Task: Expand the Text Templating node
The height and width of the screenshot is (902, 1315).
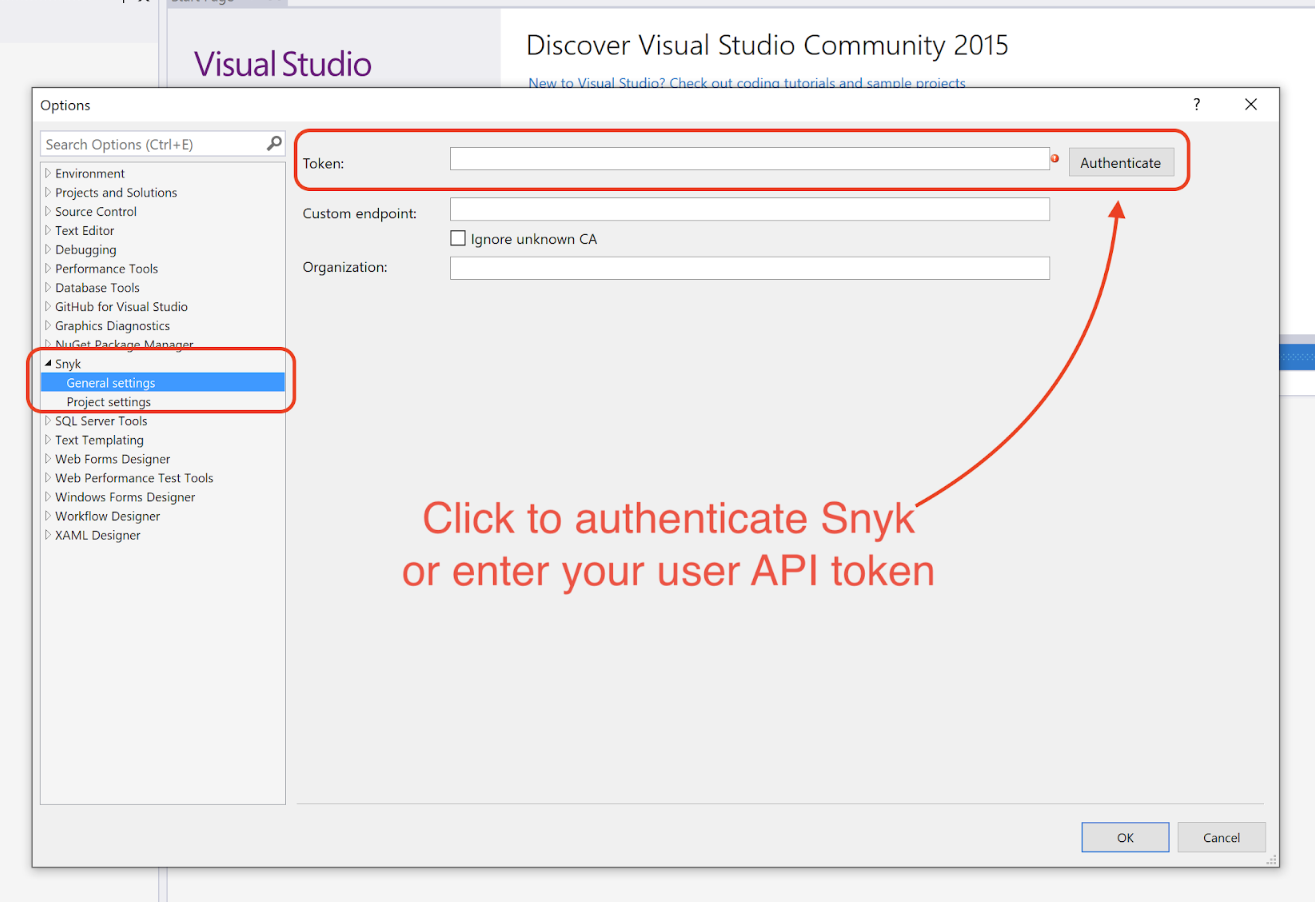Action: (x=48, y=440)
